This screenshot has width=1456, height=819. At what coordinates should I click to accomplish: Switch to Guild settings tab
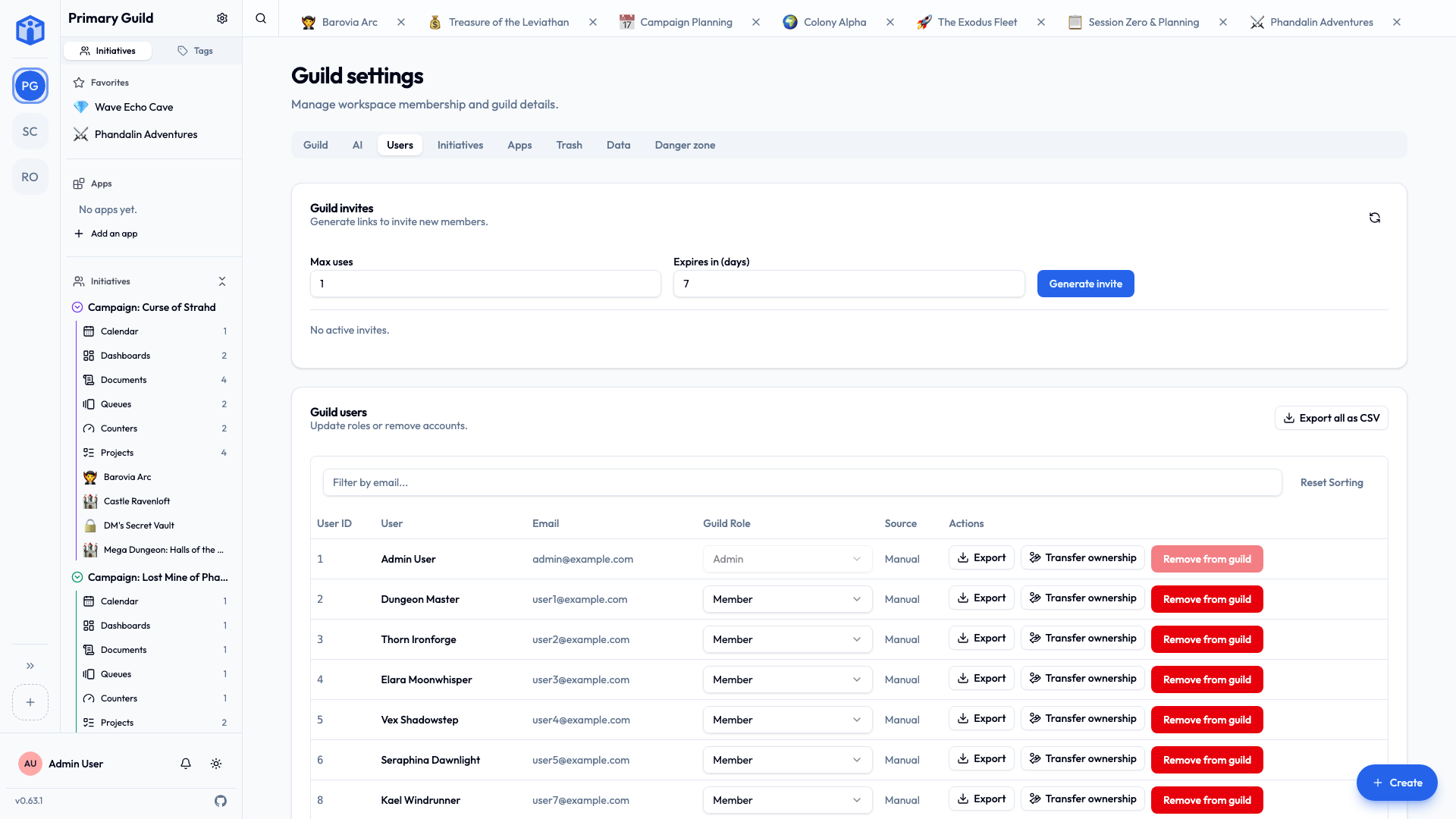coord(315,145)
